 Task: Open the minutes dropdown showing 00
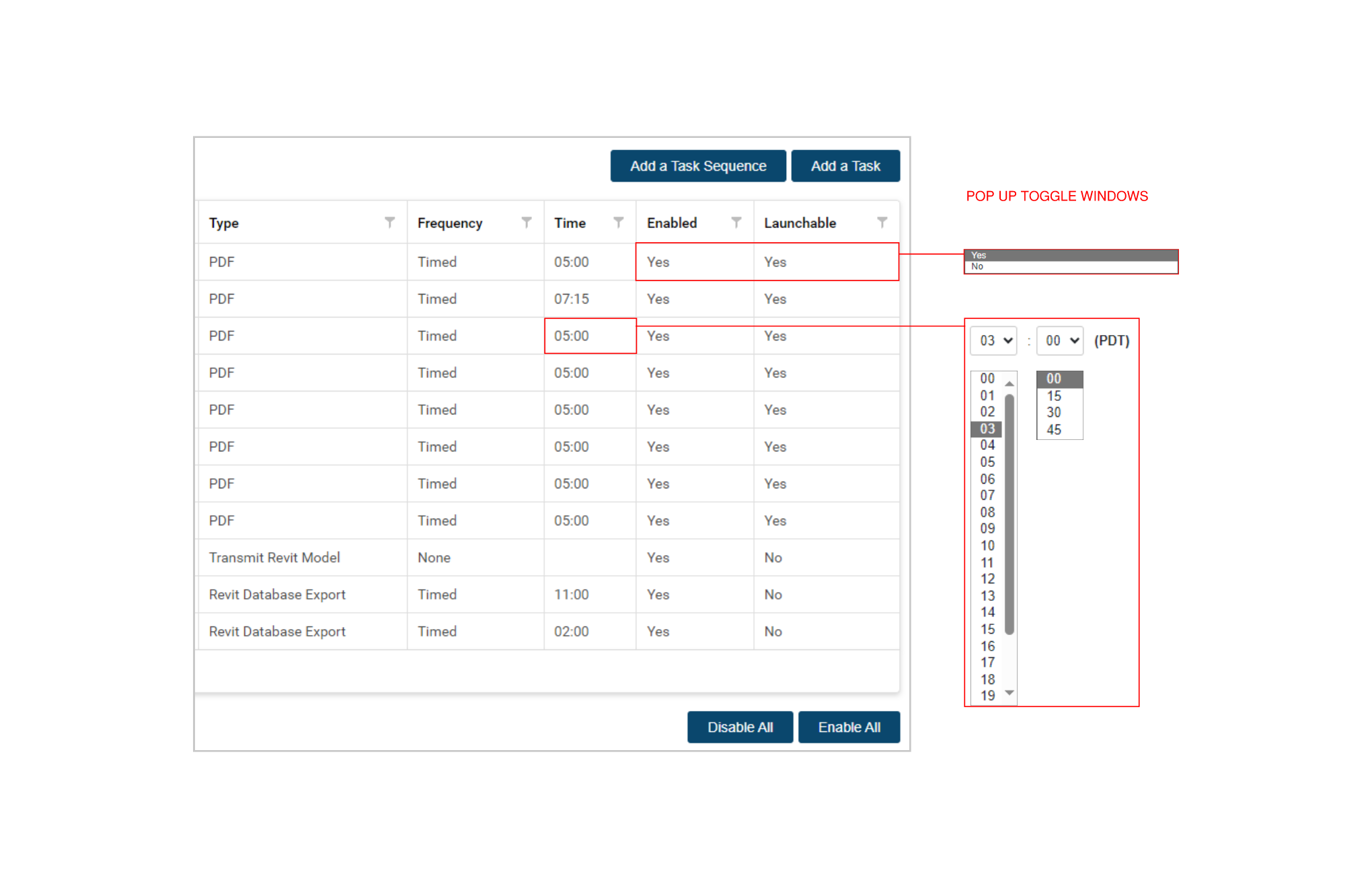click(1060, 340)
